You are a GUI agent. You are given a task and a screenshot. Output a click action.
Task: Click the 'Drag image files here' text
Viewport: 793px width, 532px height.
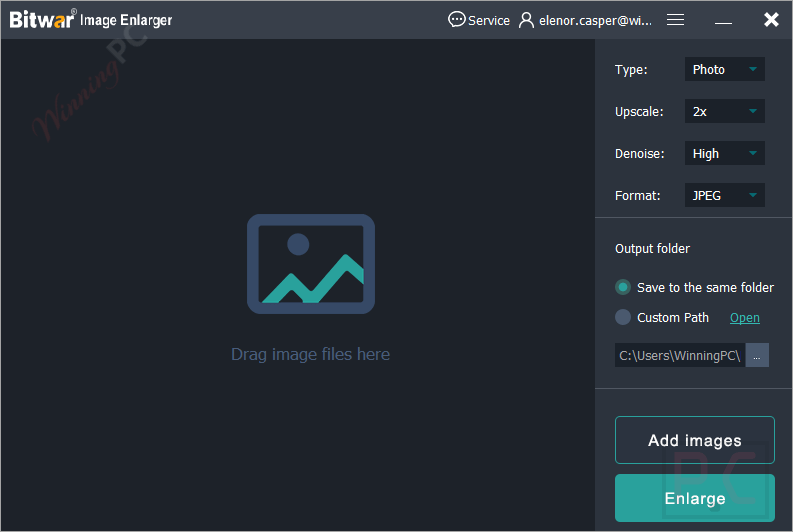tap(311, 354)
